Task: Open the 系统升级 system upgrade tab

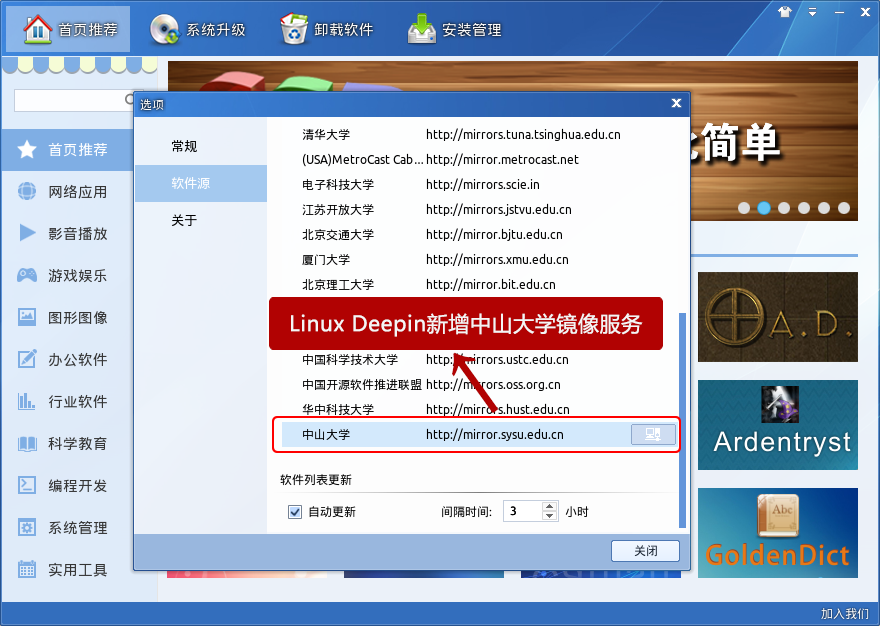Action: pyautogui.click(x=198, y=29)
